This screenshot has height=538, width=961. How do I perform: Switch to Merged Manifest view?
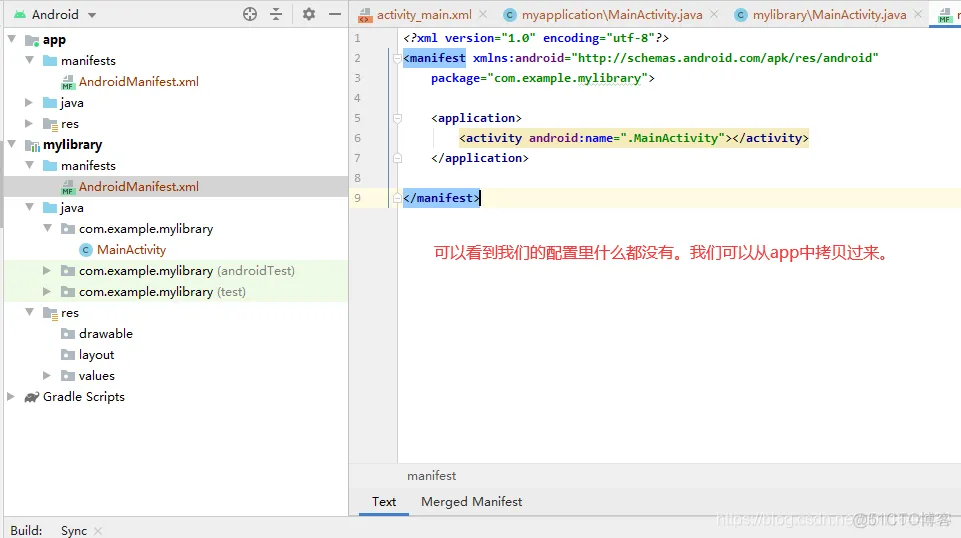(x=471, y=502)
